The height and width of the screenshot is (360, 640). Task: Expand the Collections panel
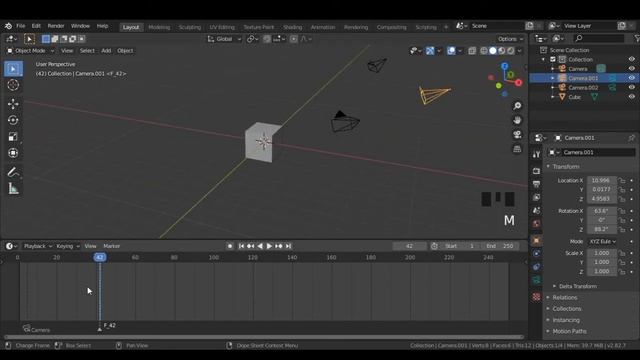click(567, 309)
